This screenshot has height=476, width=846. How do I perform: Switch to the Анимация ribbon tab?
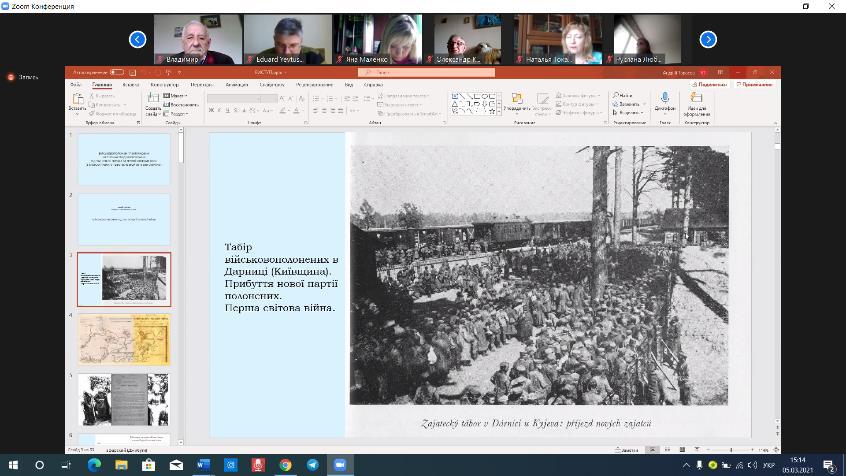[x=237, y=85]
